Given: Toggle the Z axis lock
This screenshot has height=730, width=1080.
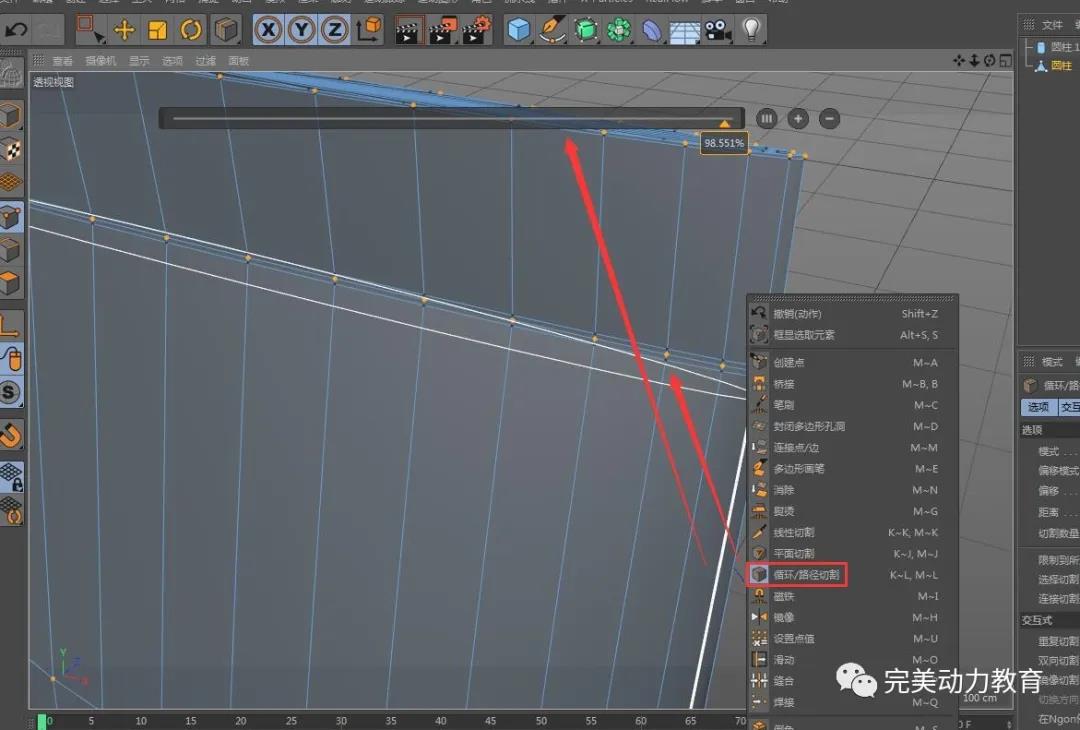Looking at the screenshot, I should coord(335,29).
